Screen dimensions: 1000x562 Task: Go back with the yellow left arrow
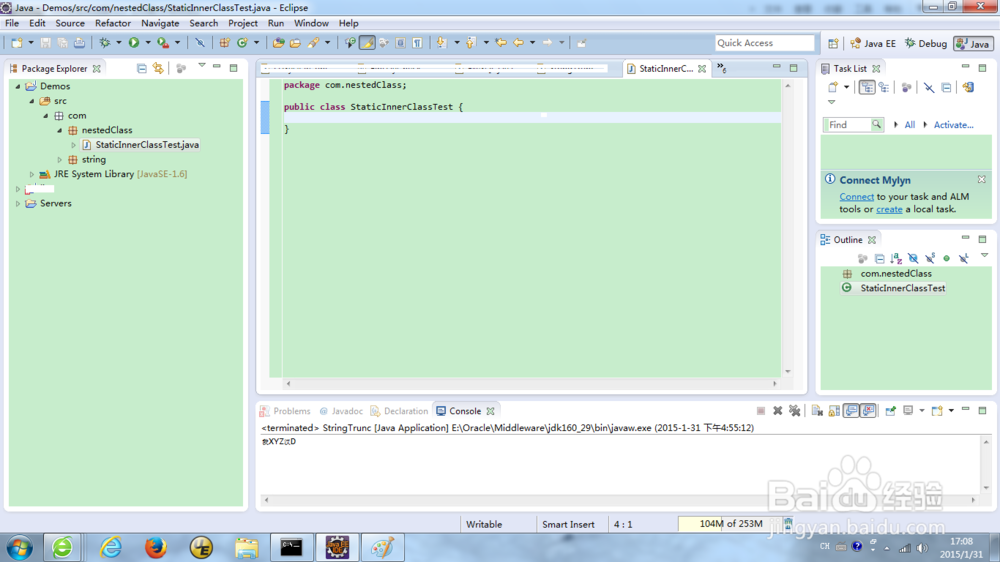pos(518,43)
